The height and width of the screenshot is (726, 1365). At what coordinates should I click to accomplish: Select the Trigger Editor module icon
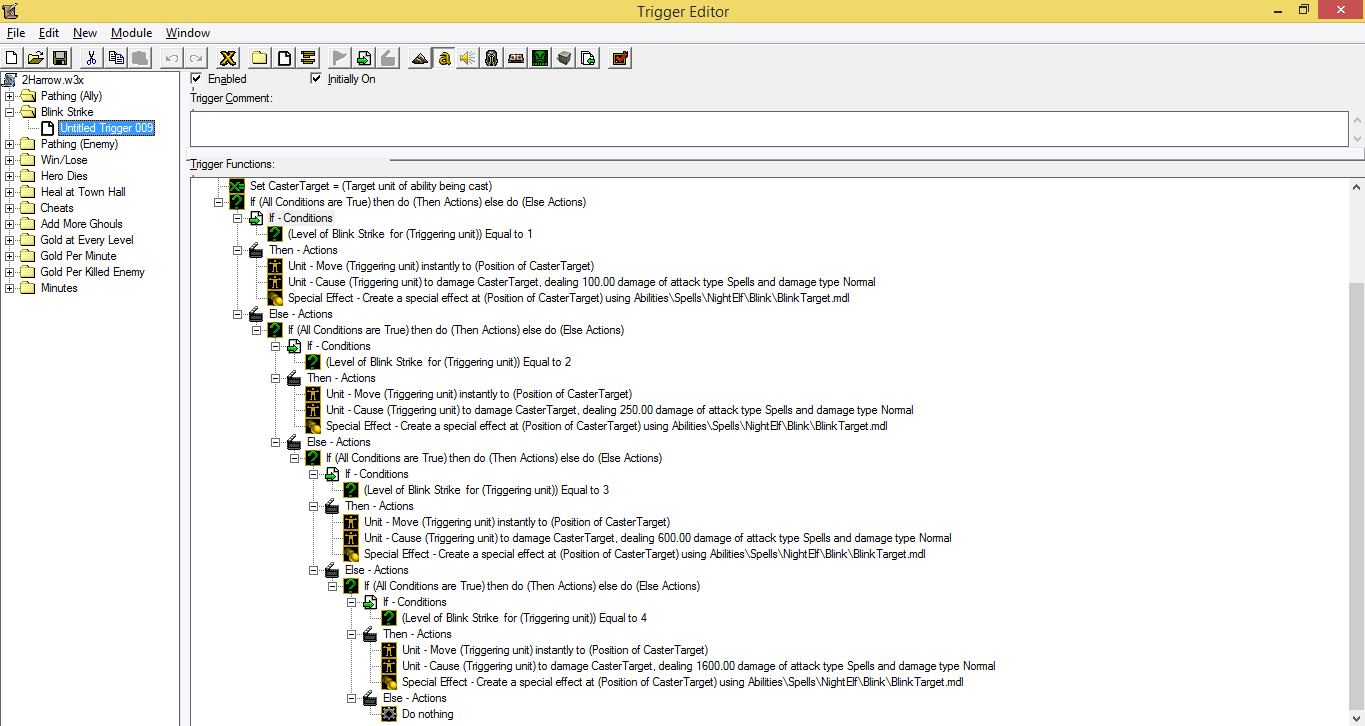444,58
